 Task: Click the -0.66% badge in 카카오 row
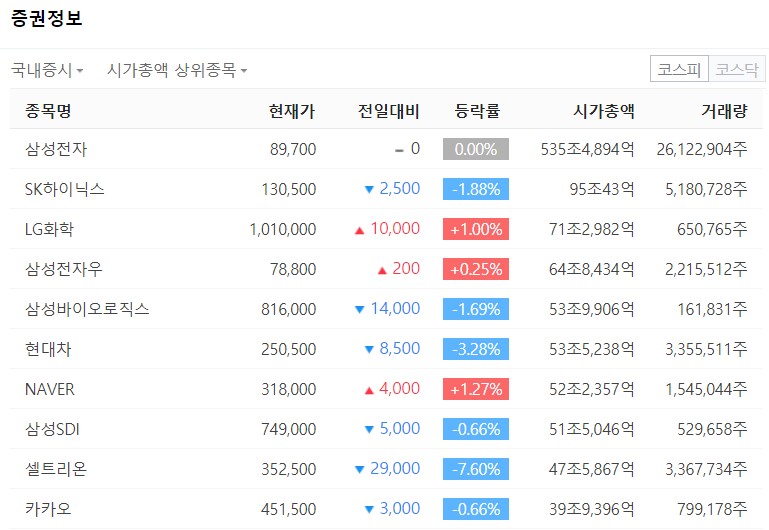(x=476, y=509)
